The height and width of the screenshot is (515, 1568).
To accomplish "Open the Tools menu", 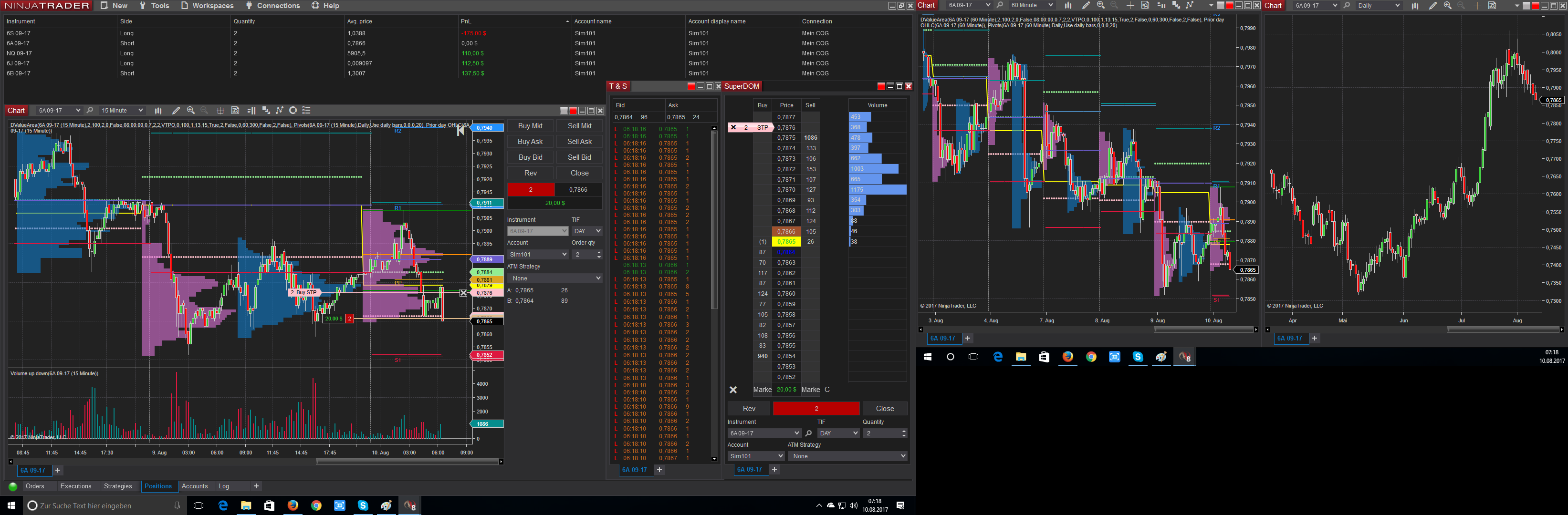I will pyautogui.click(x=155, y=5).
